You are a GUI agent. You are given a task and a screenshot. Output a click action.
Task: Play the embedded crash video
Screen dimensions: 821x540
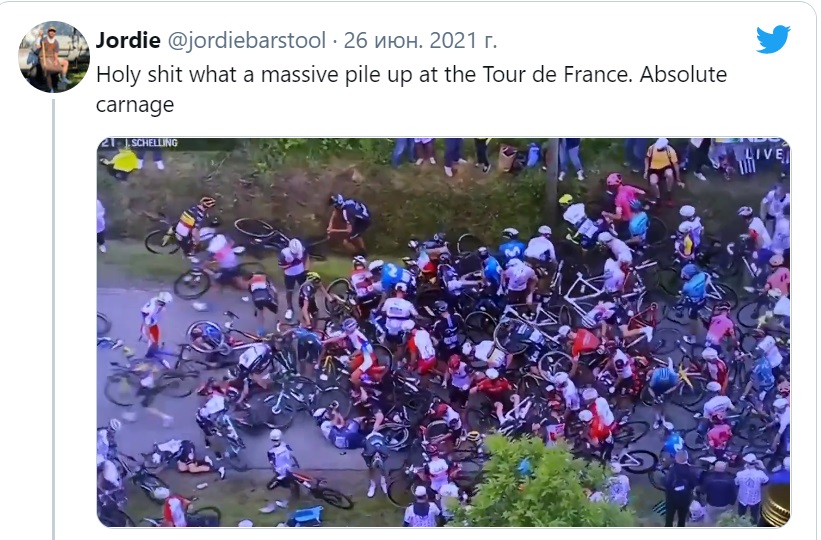pos(443,332)
